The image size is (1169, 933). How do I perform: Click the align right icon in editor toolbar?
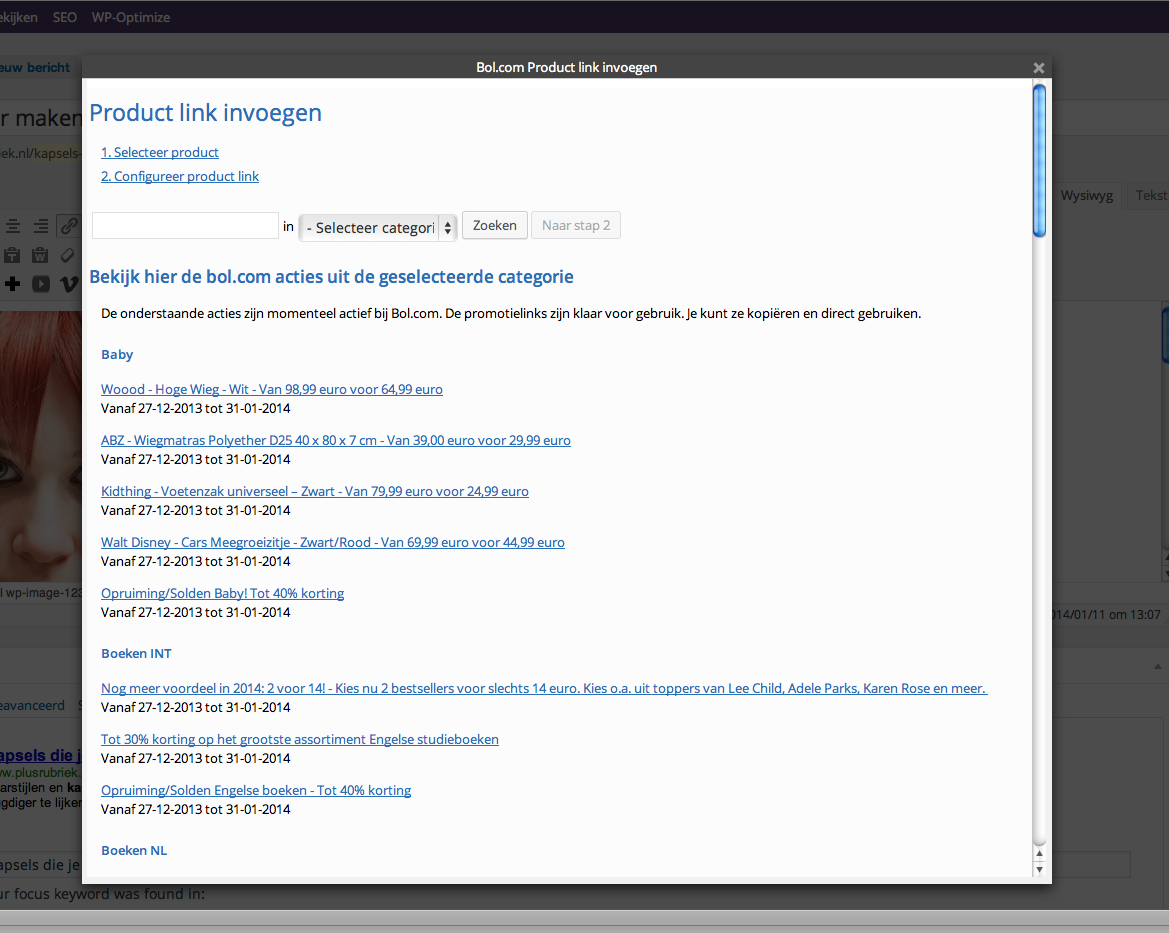pos(41,226)
